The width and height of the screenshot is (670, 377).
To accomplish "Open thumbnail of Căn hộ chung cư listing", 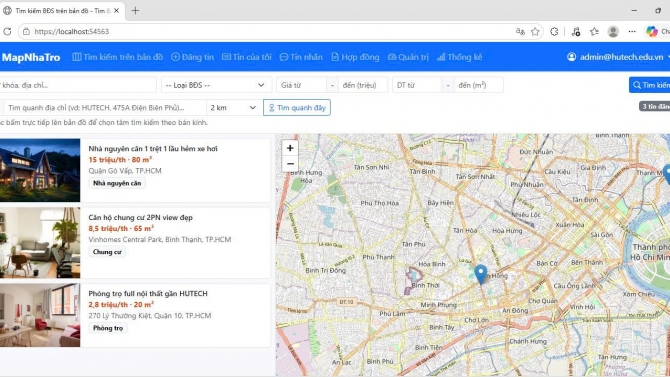I will [40, 243].
